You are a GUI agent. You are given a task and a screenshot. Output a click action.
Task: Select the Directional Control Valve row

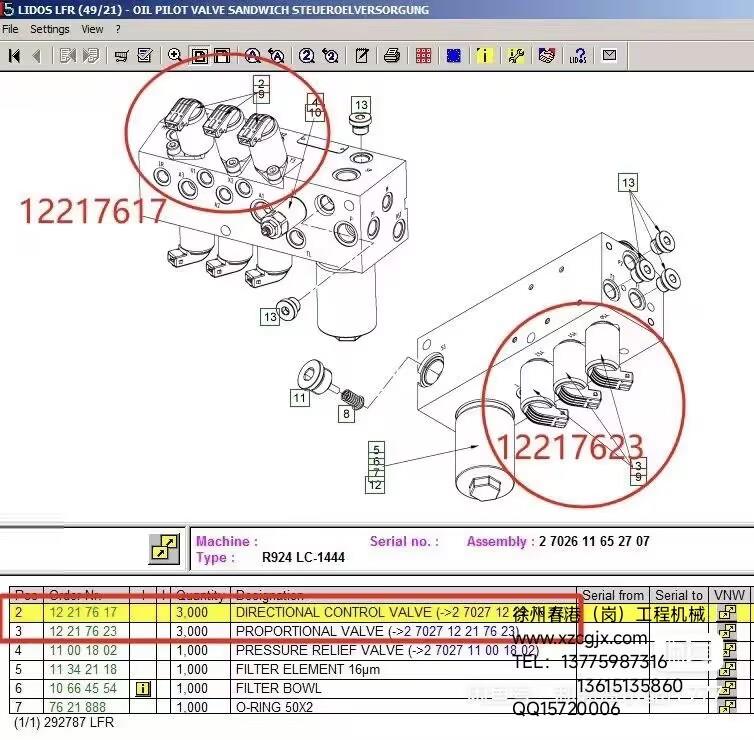click(330, 612)
